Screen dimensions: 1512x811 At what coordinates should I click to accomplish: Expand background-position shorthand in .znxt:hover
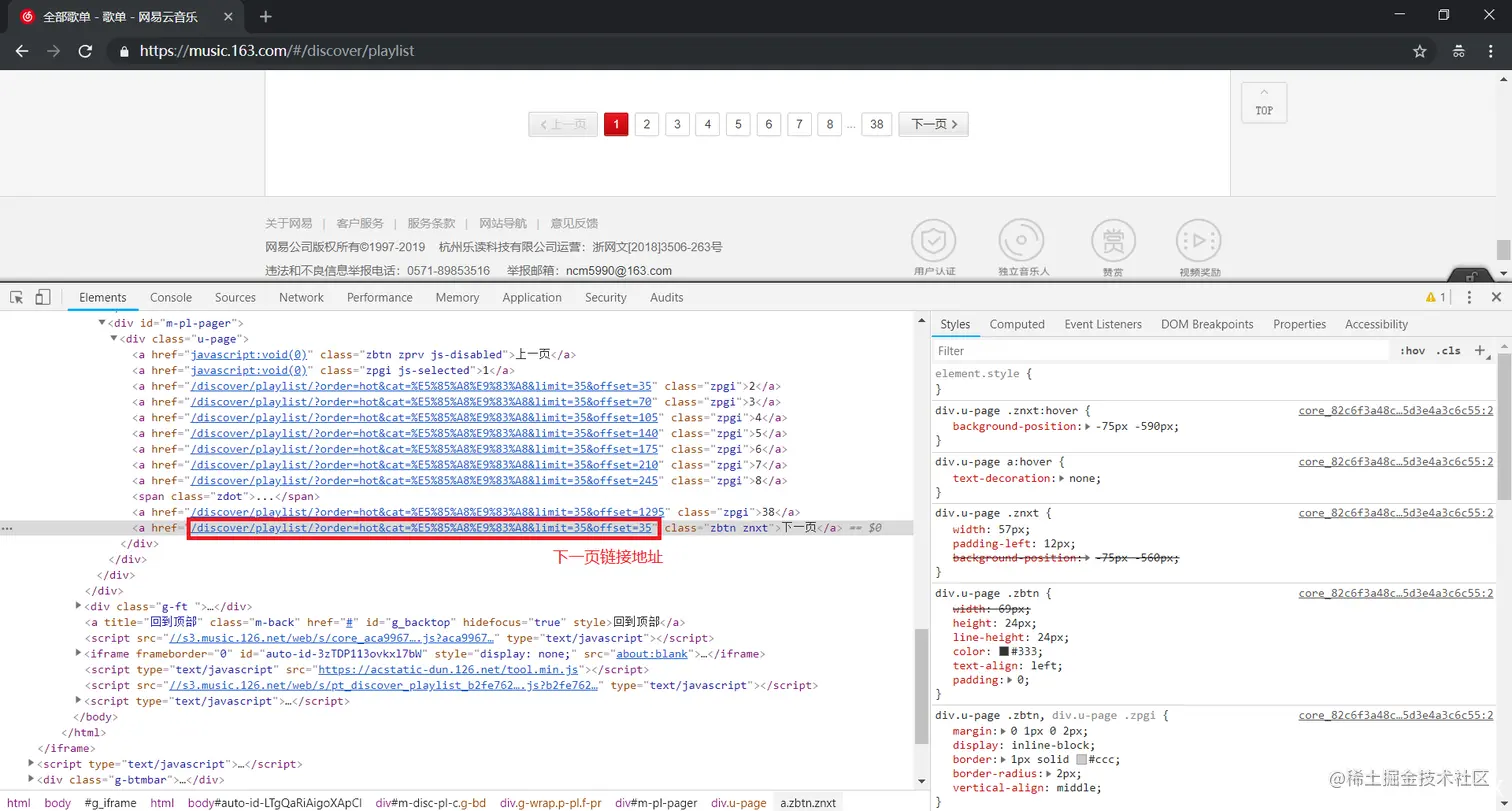click(x=1088, y=426)
